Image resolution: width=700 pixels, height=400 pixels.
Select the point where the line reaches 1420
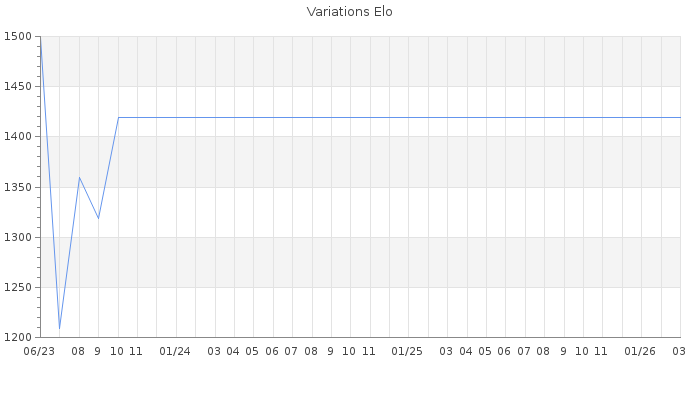118,117
